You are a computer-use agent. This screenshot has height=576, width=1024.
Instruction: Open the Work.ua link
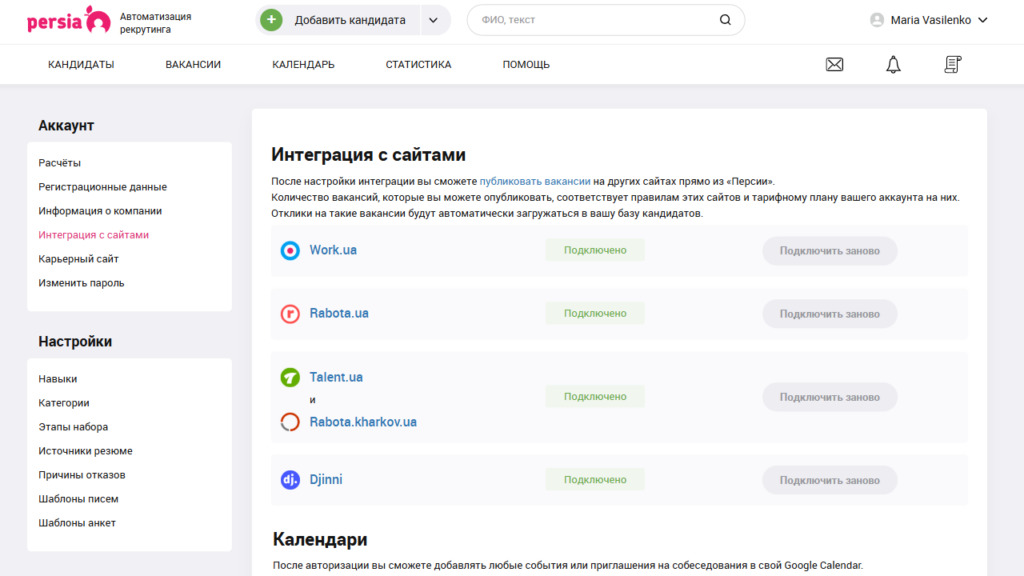point(333,250)
